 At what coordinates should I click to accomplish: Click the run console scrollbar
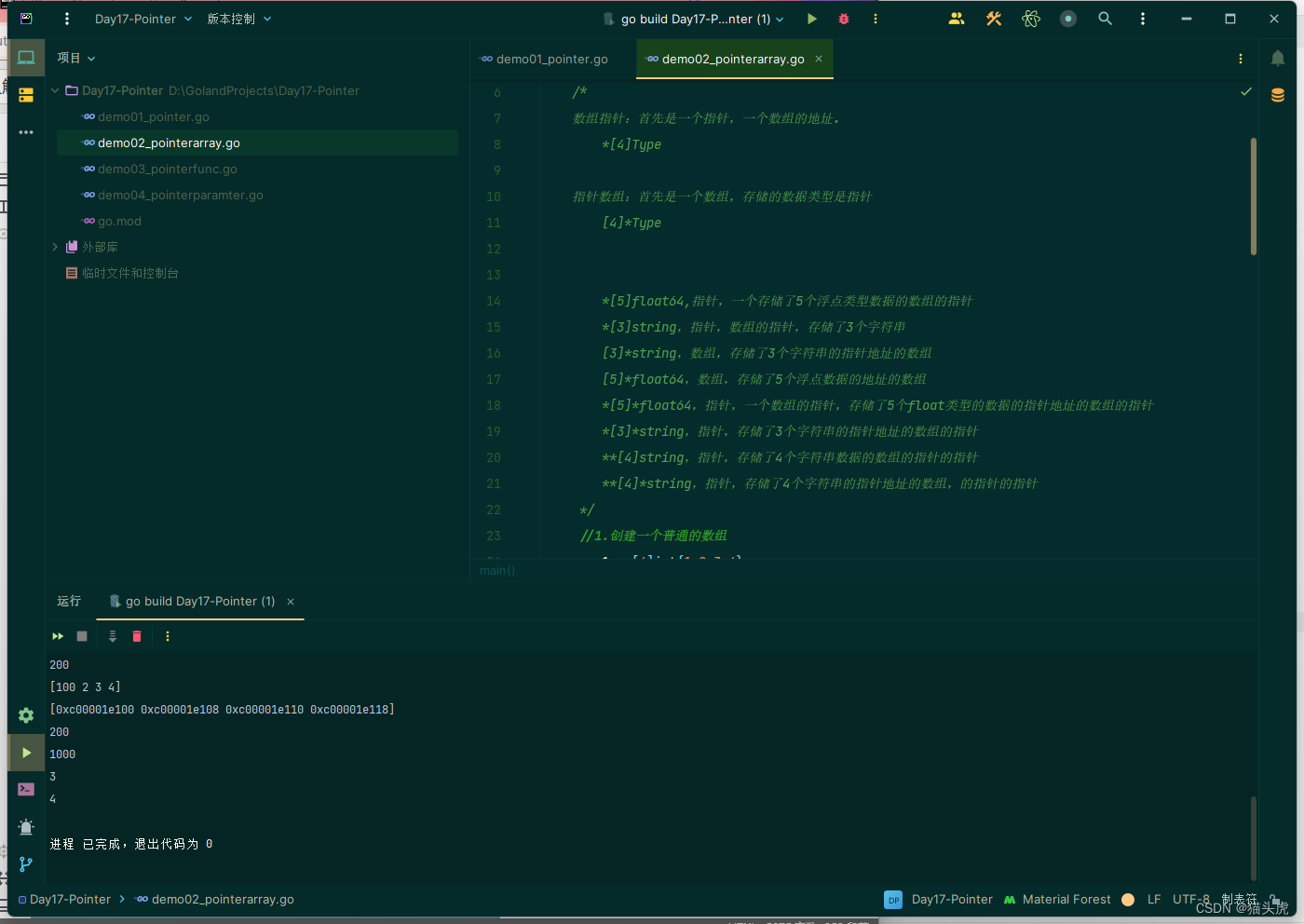coord(1254,836)
